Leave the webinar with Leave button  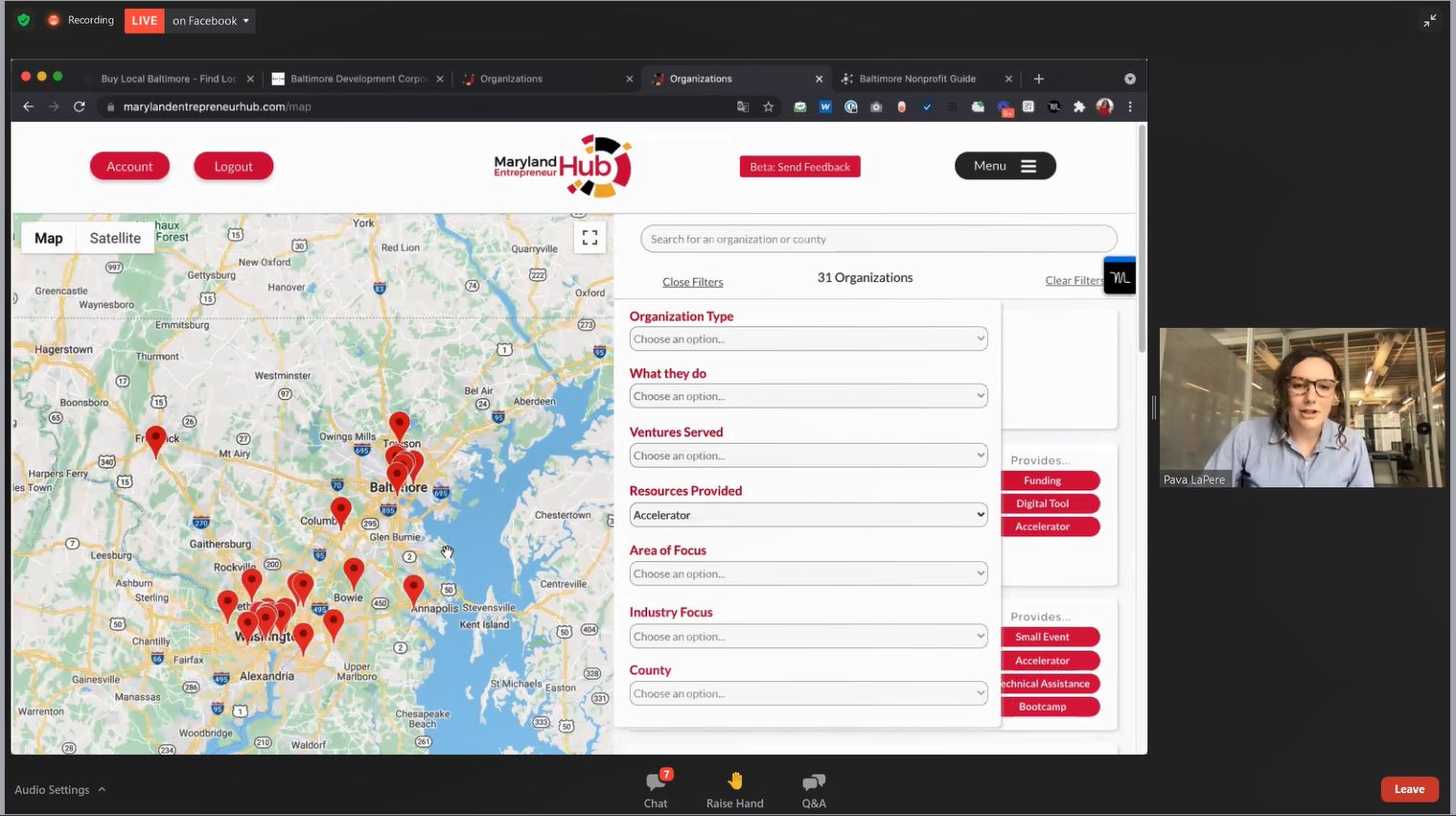1408,789
